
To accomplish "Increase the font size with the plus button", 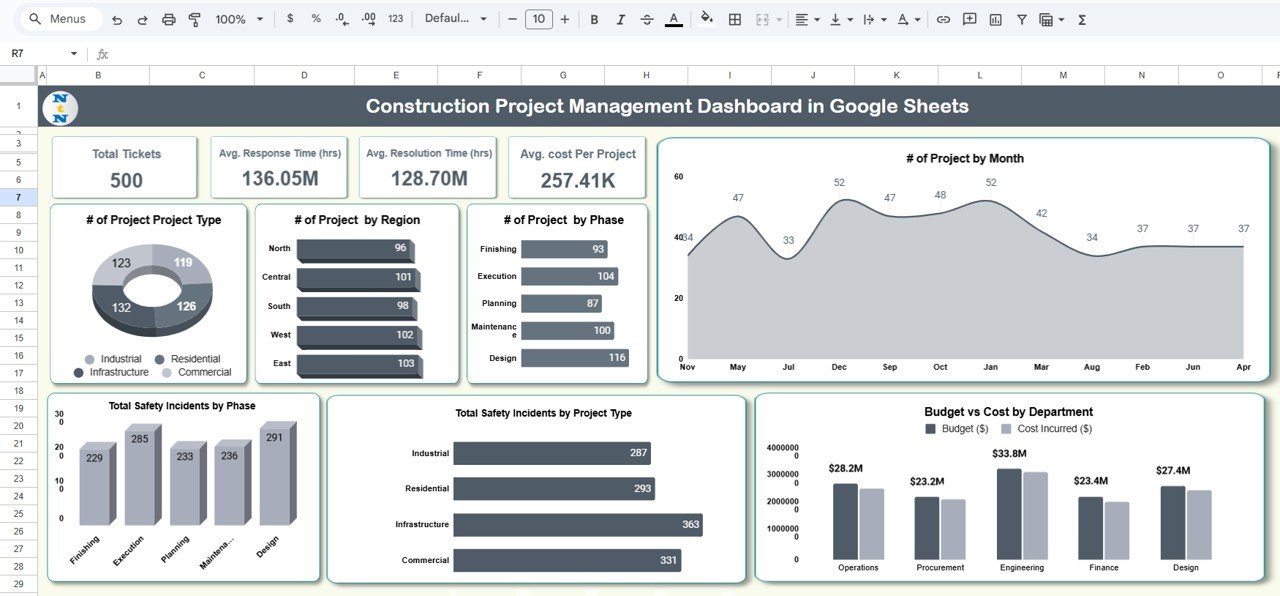I will point(563,18).
